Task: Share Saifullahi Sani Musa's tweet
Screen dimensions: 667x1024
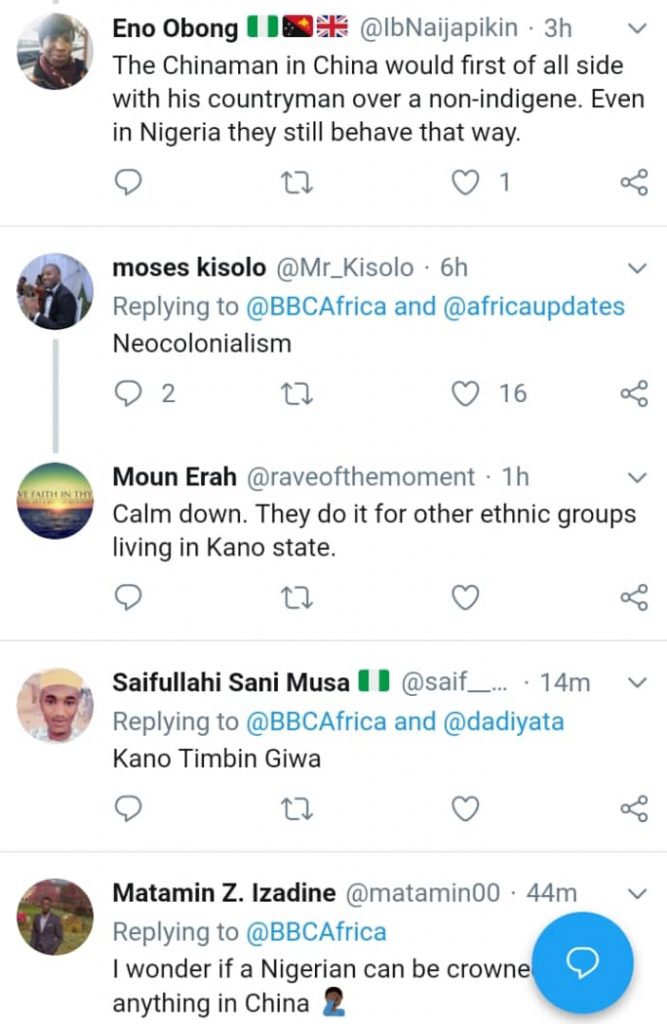Action: pos(634,807)
